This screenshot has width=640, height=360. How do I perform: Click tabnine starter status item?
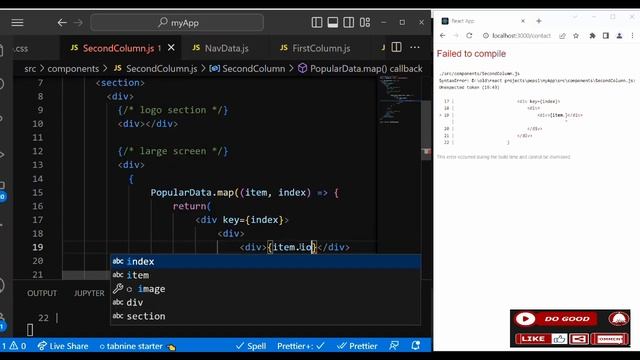pos(137,346)
